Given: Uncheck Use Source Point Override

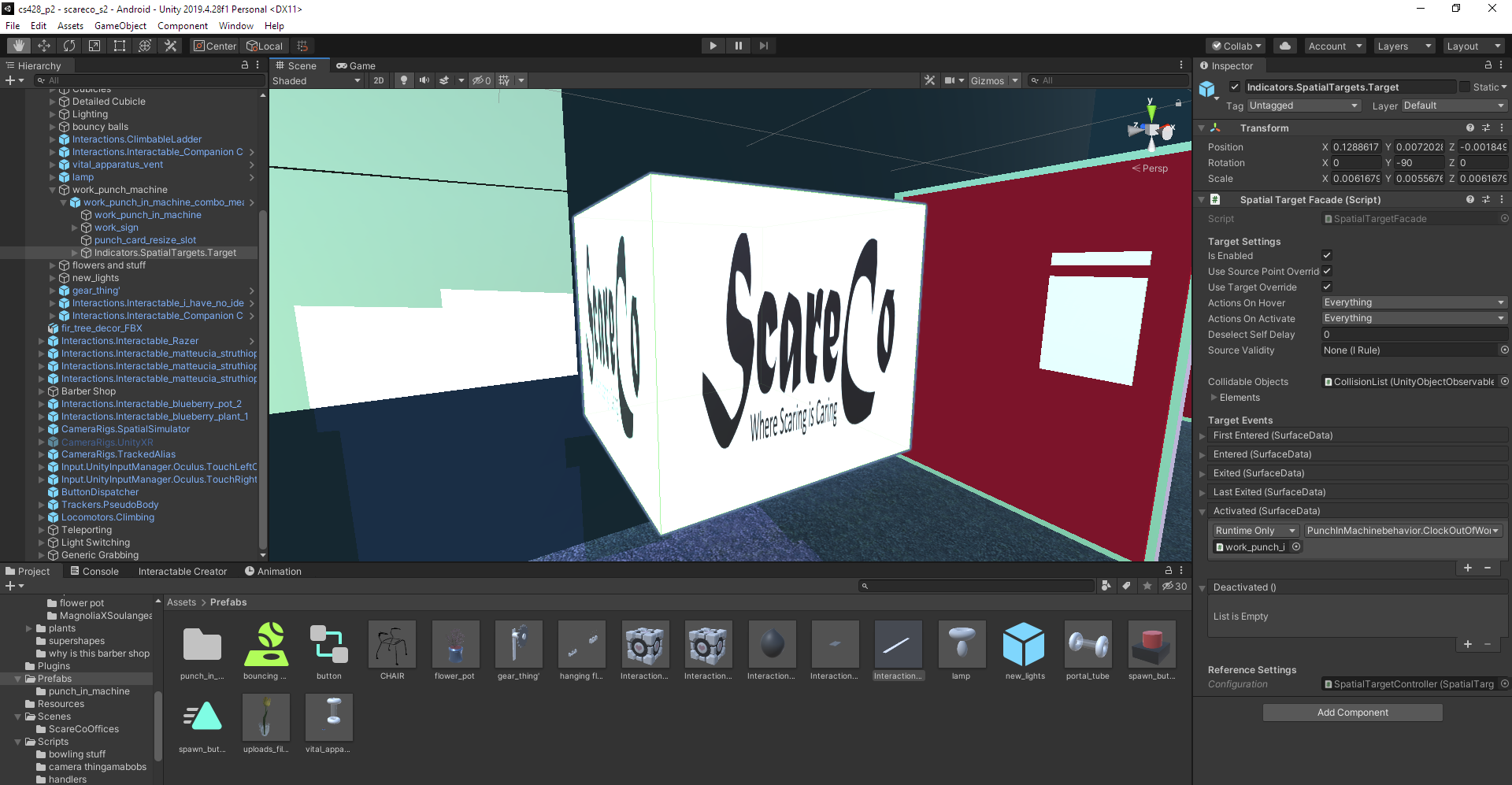Looking at the screenshot, I should pos(1327,271).
